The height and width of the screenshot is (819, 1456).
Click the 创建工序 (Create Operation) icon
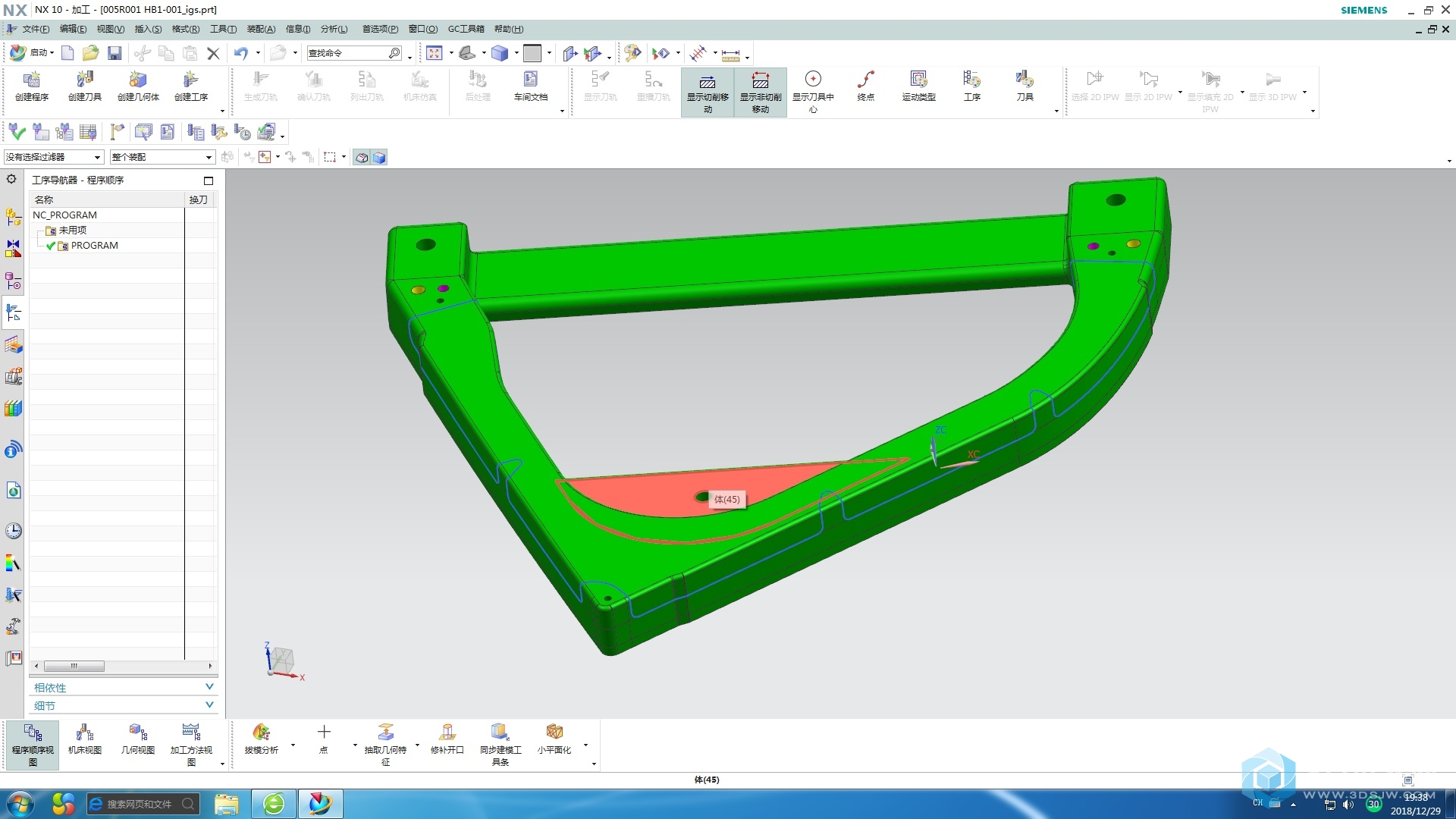pos(190,86)
